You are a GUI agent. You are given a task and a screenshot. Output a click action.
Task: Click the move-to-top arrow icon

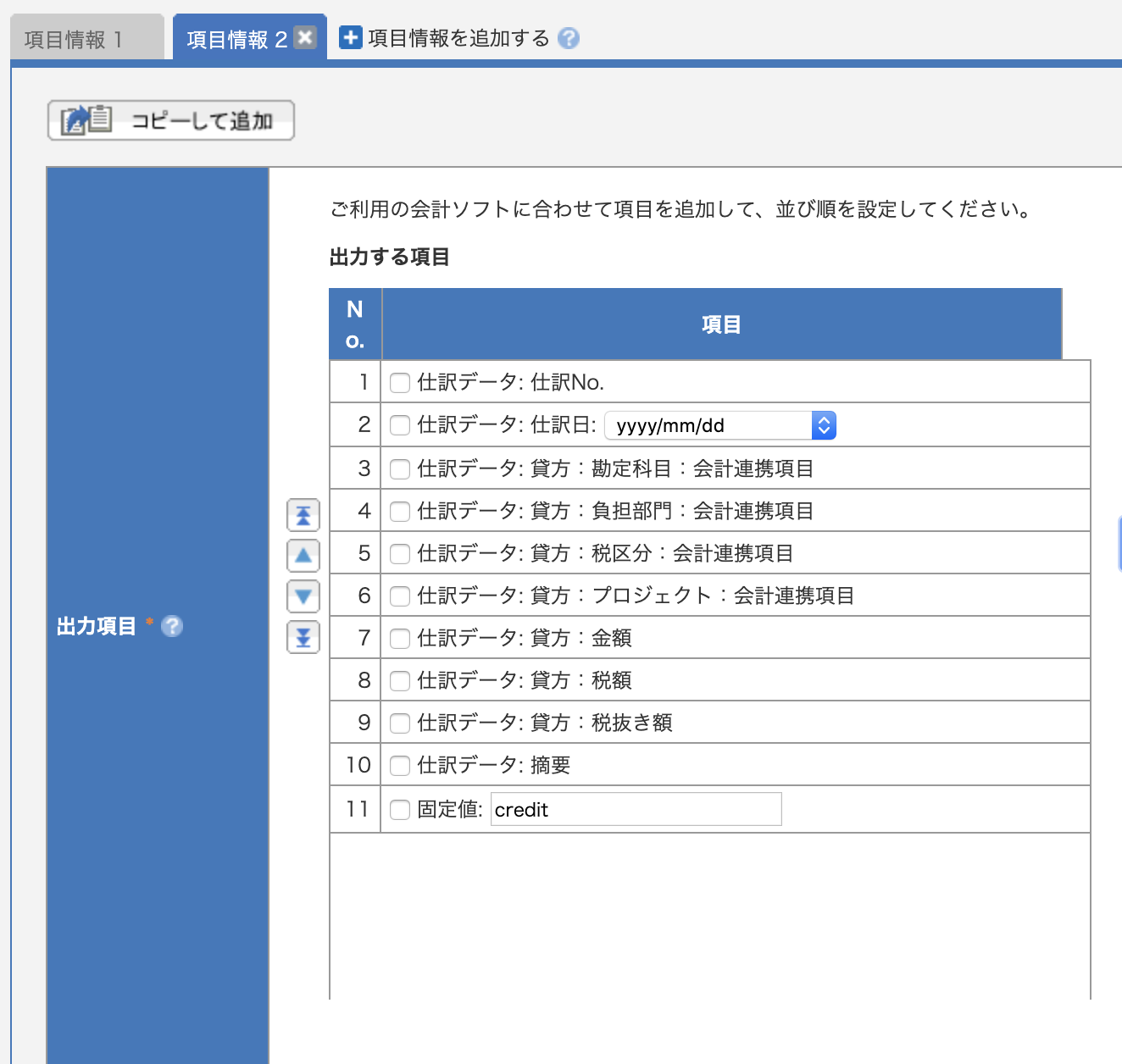[x=303, y=515]
